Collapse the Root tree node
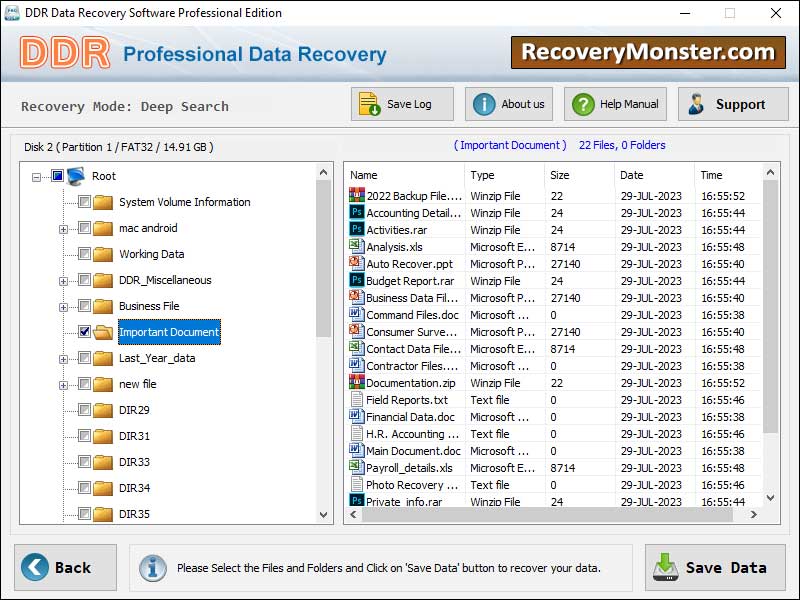The height and width of the screenshot is (600, 800). [37, 177]
